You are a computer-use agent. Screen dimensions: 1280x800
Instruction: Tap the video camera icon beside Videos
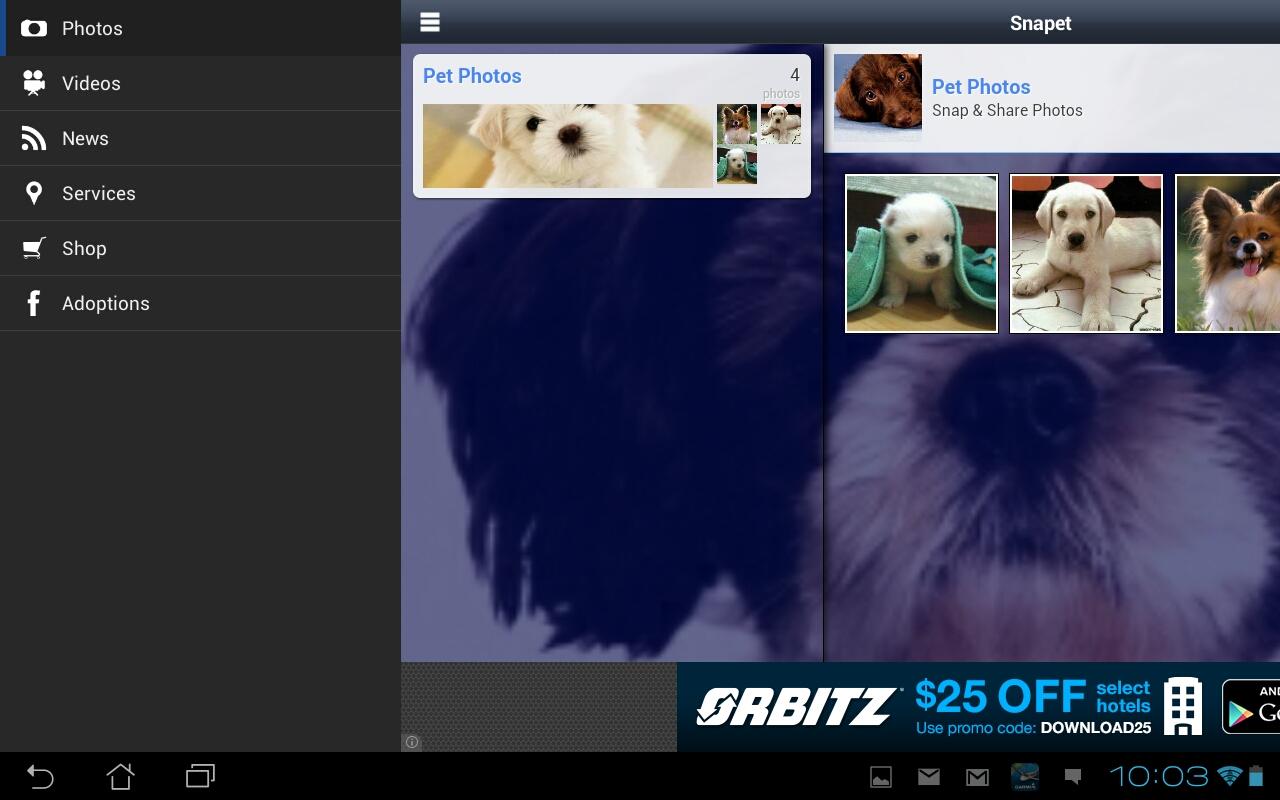click(x=34, y=83)
